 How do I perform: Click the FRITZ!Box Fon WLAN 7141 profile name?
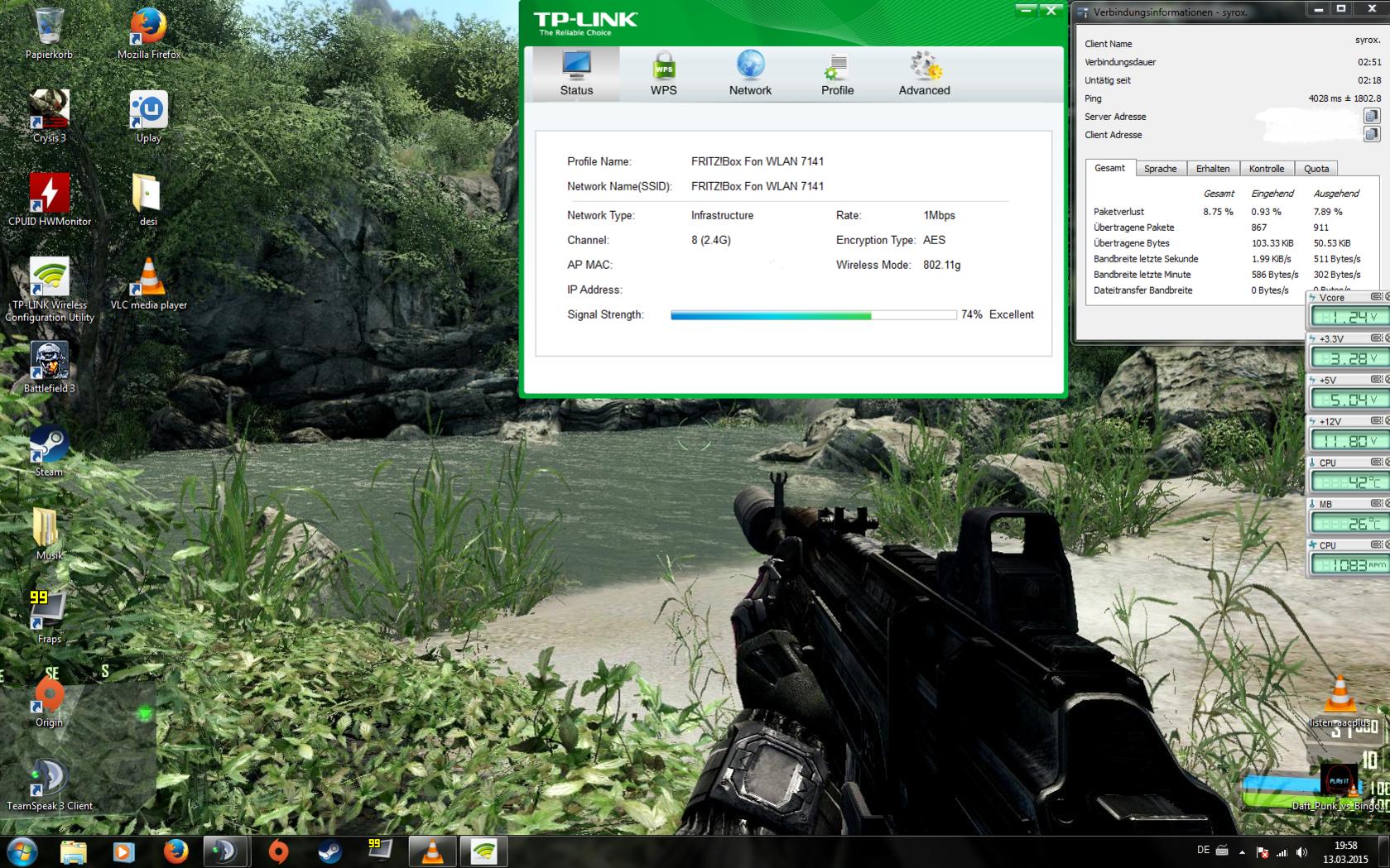point(758,161)
